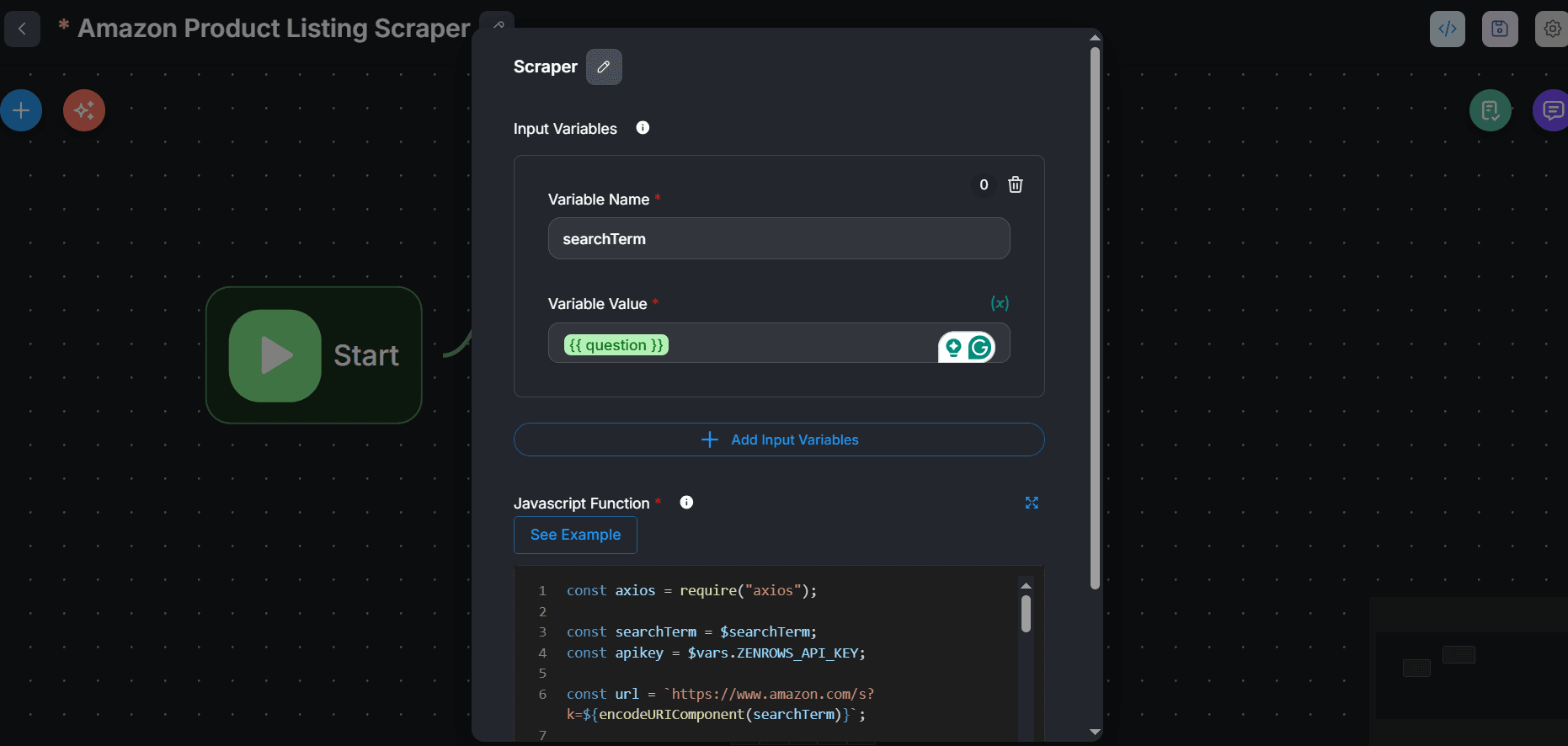This screenshot has height=746, width=1568.
Task: Open variable picker (x) icon
Action: (1000, 303)
